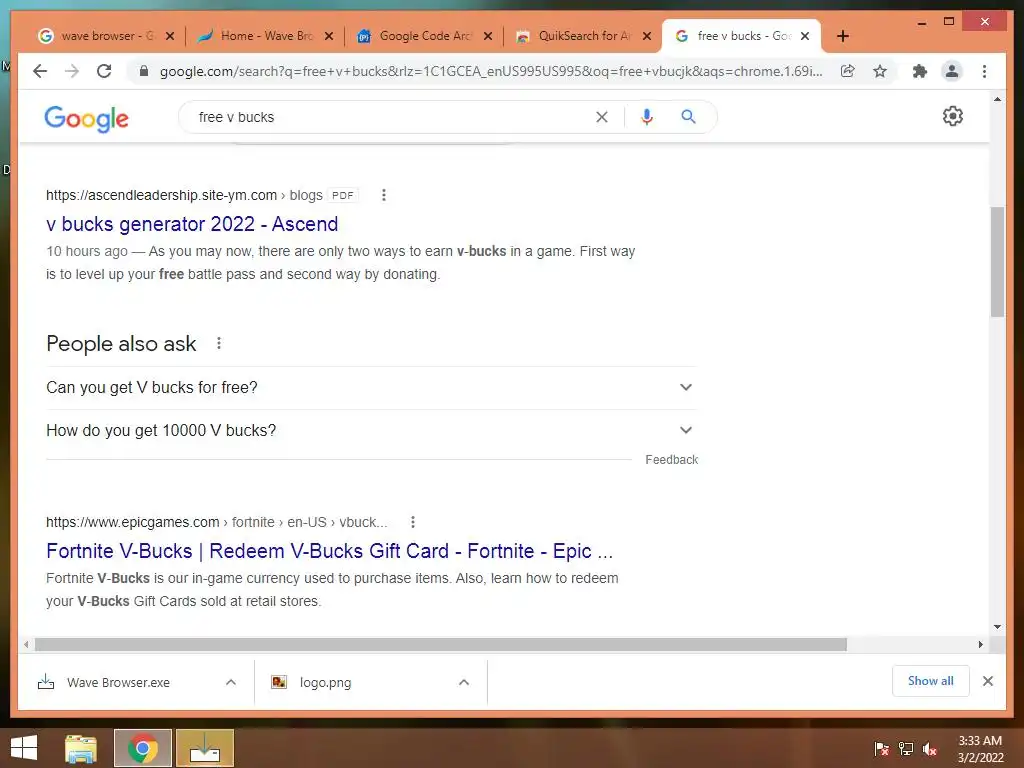The height and width of the screenshot is (768, 1024).
Task: Click the muted volume tray icon
Action: tap(929, 749)
